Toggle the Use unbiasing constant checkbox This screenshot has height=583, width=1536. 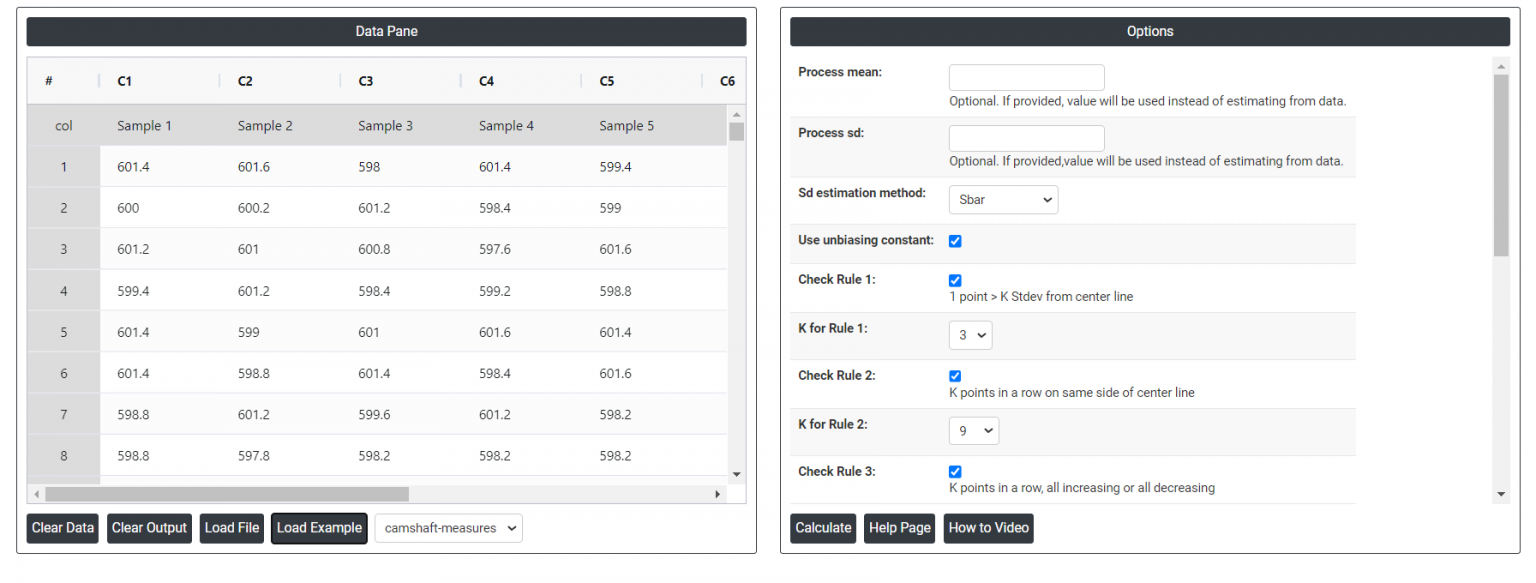955,241
